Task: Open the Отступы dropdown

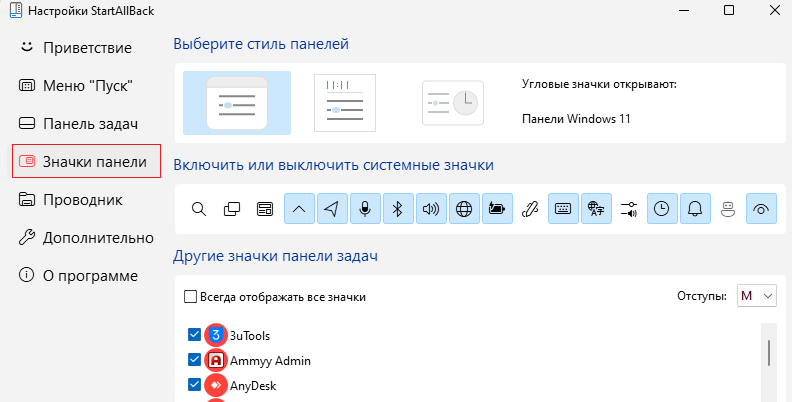Action: pos(757,296)
